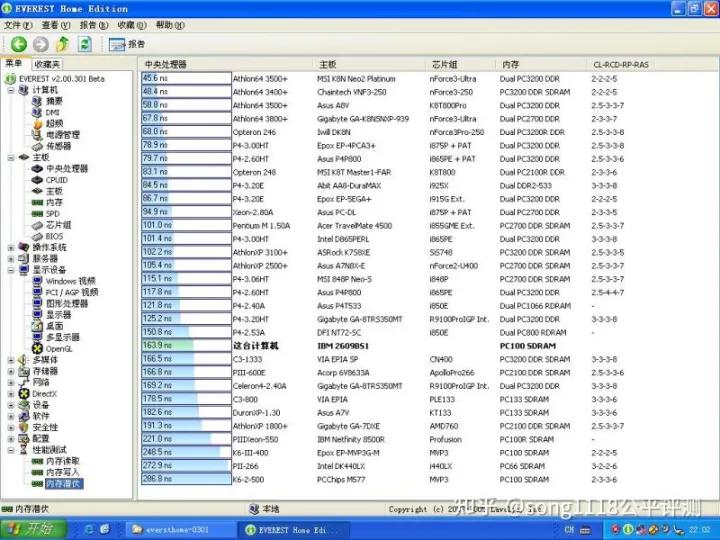Select CPUID in the tree
Screen dimensions: 720x540
(x=56, y=180)
